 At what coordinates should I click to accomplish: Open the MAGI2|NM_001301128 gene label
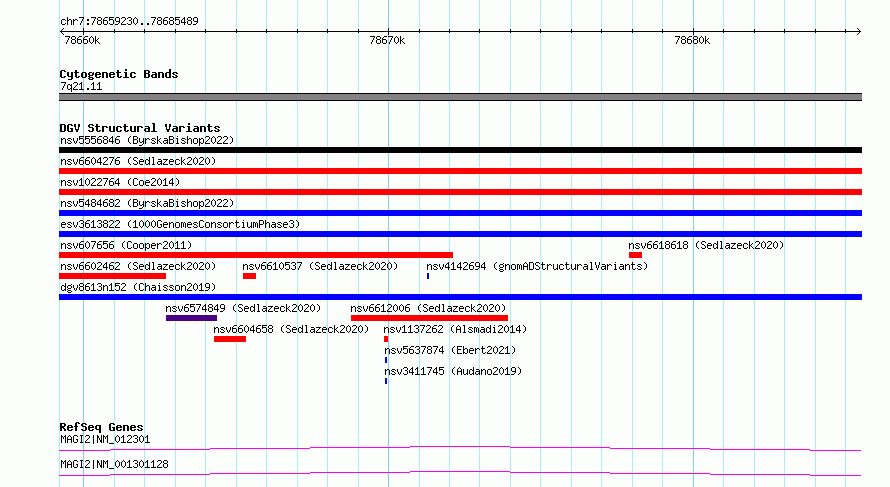click(114, 464)
